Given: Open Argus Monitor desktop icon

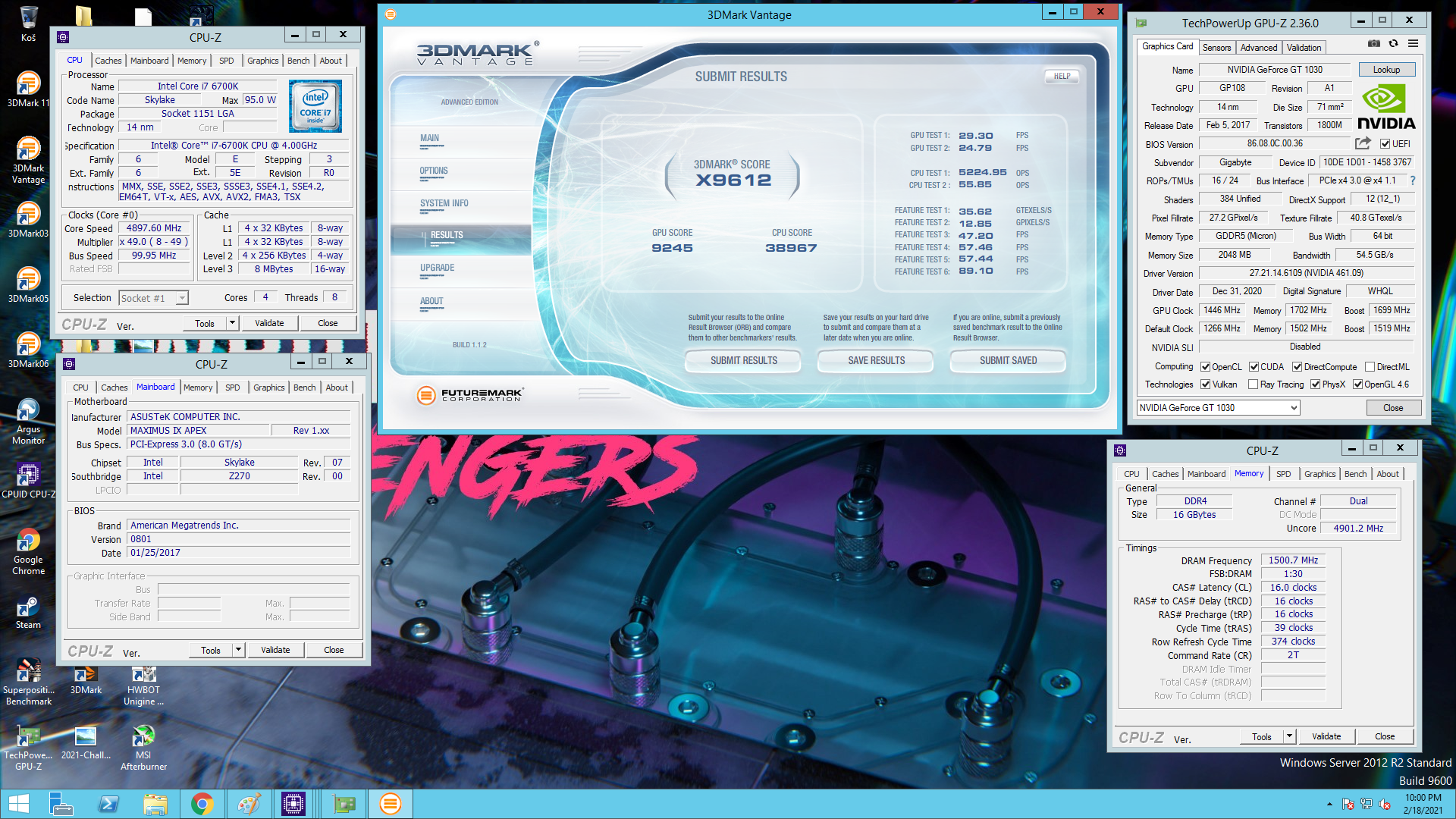Looking at the screenshot, I should 28,421.
